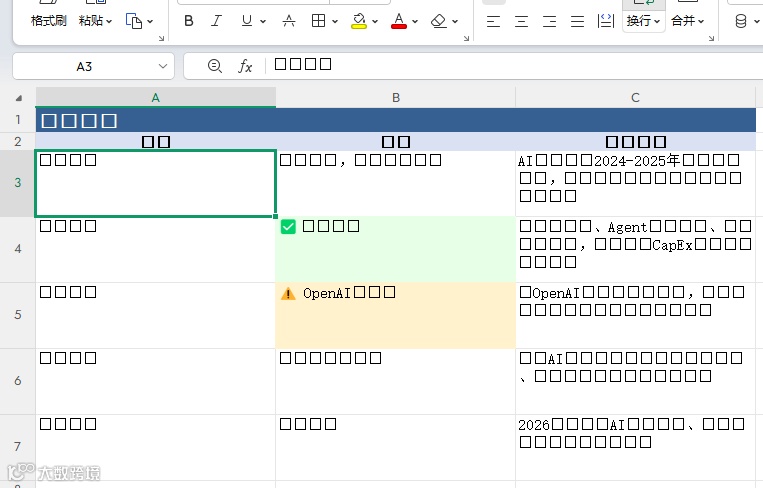Open the Underline style dropdown
The image size is (763, 488).
pos(263,21)
